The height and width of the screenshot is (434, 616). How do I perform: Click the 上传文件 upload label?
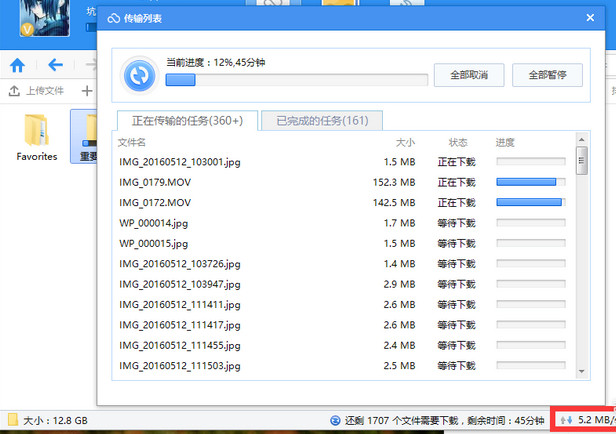coord(44,91)
